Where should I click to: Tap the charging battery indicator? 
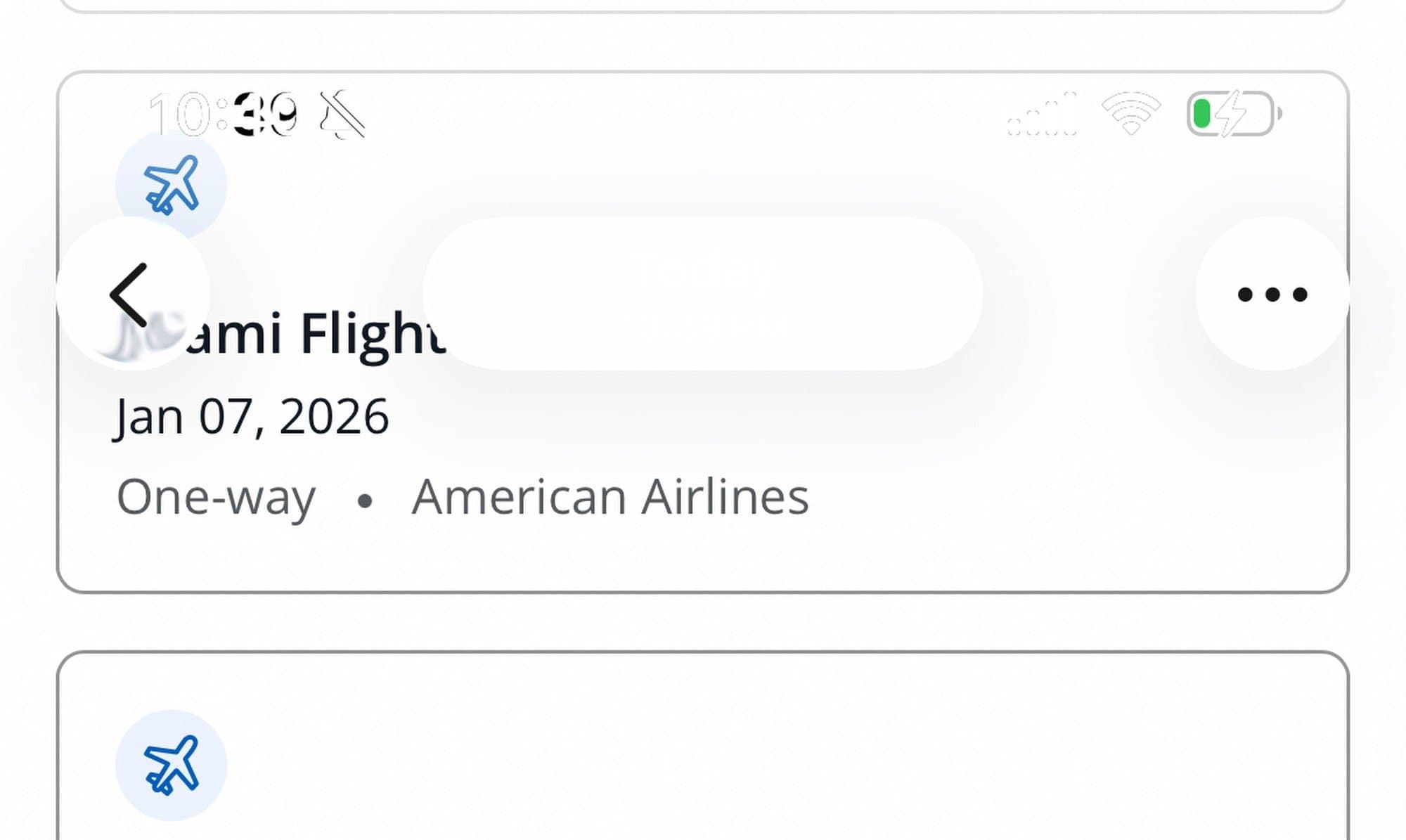(1232, 113)
